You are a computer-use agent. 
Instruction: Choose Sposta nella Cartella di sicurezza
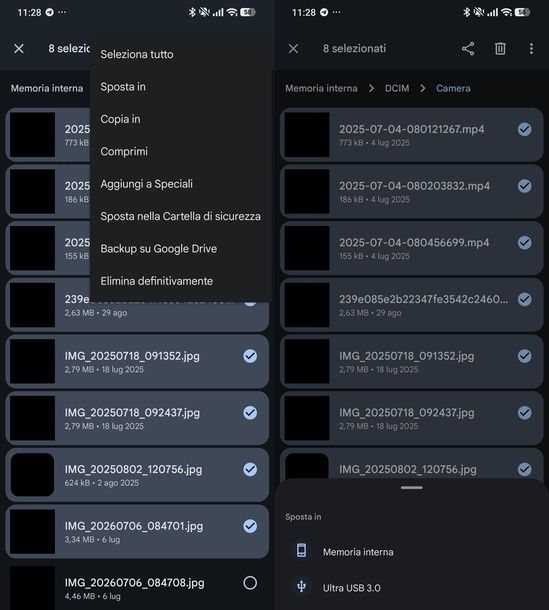[181, 216]
